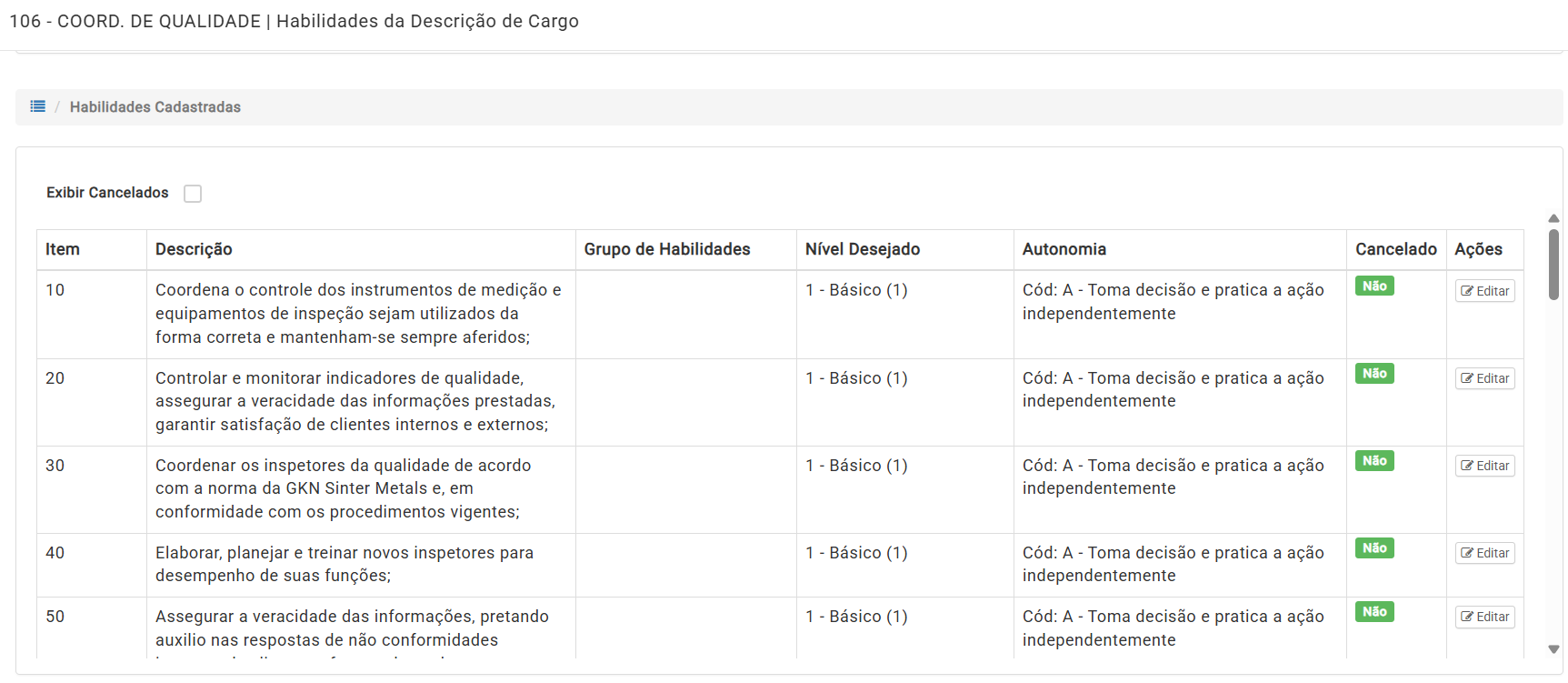Screen dimensions: 1568x683
Task: Click Editar in the item 50 row
Action: click(x=1484, y=617)
